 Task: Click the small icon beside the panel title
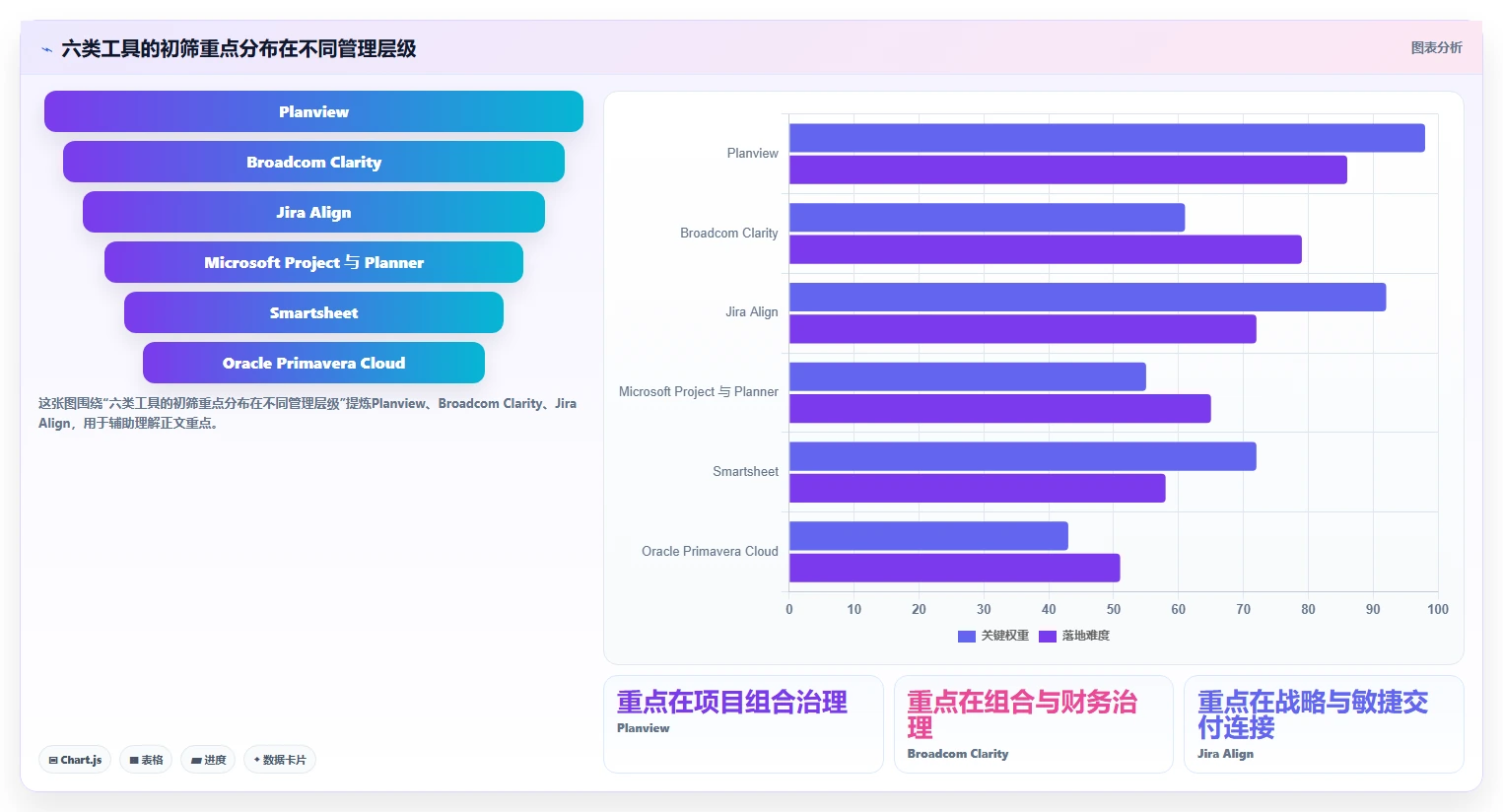[46, 49]
